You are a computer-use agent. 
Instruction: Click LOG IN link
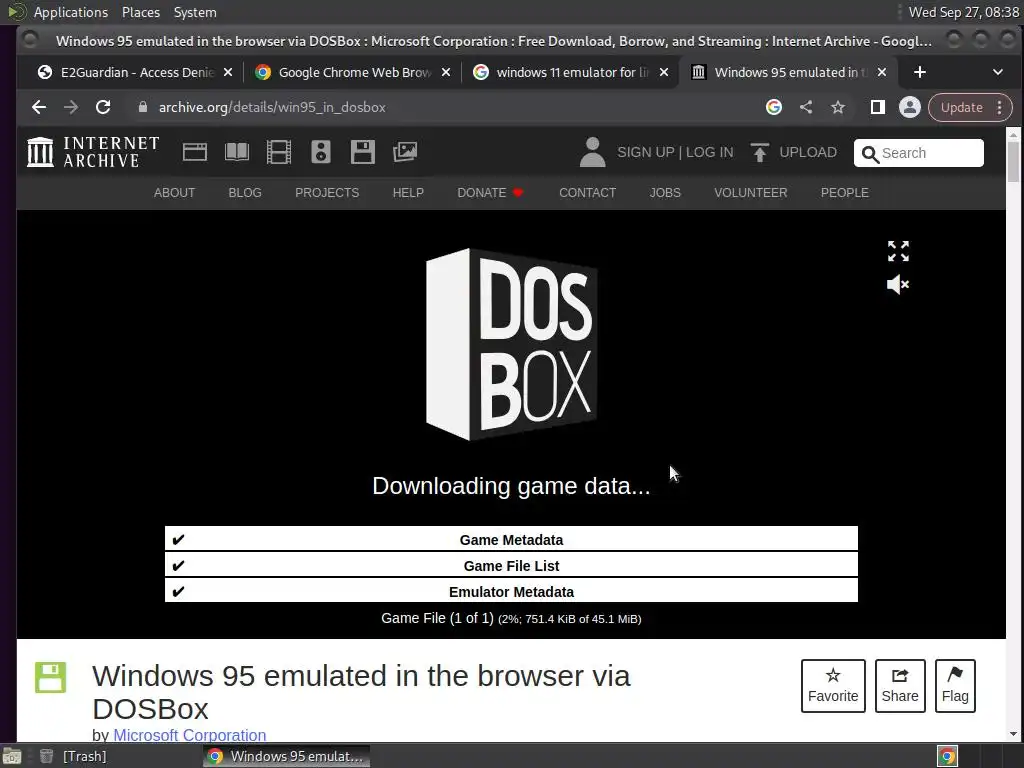pos(709,152)
